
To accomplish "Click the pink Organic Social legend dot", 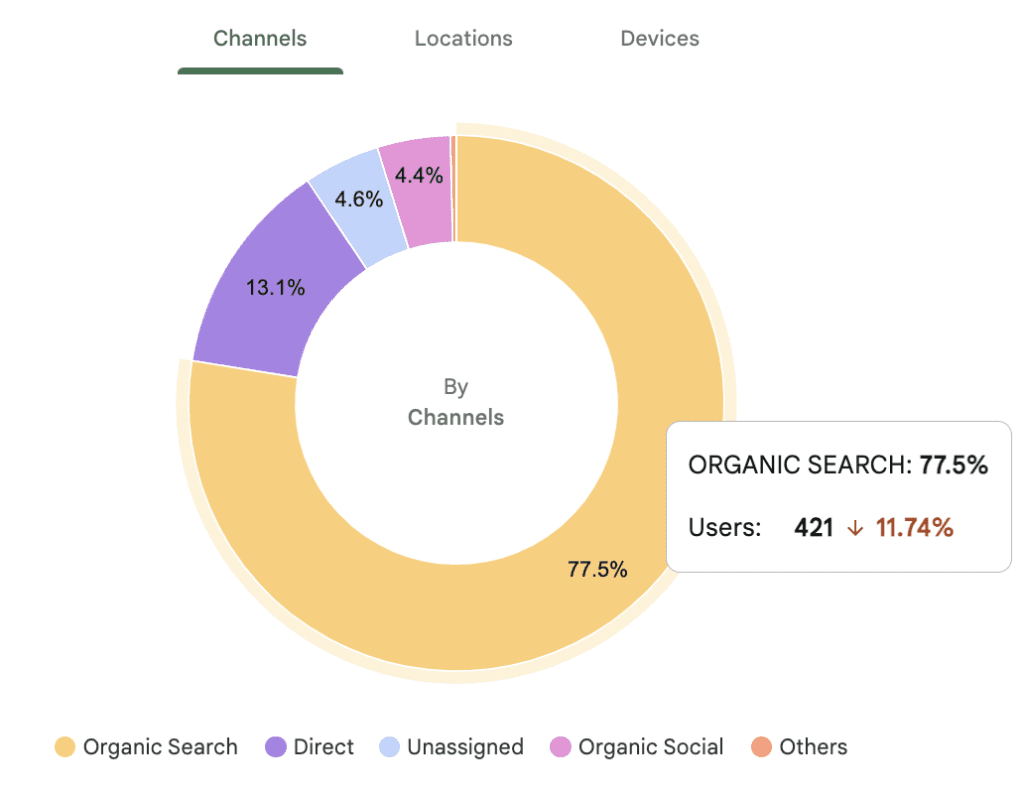I will coord(561,747).
